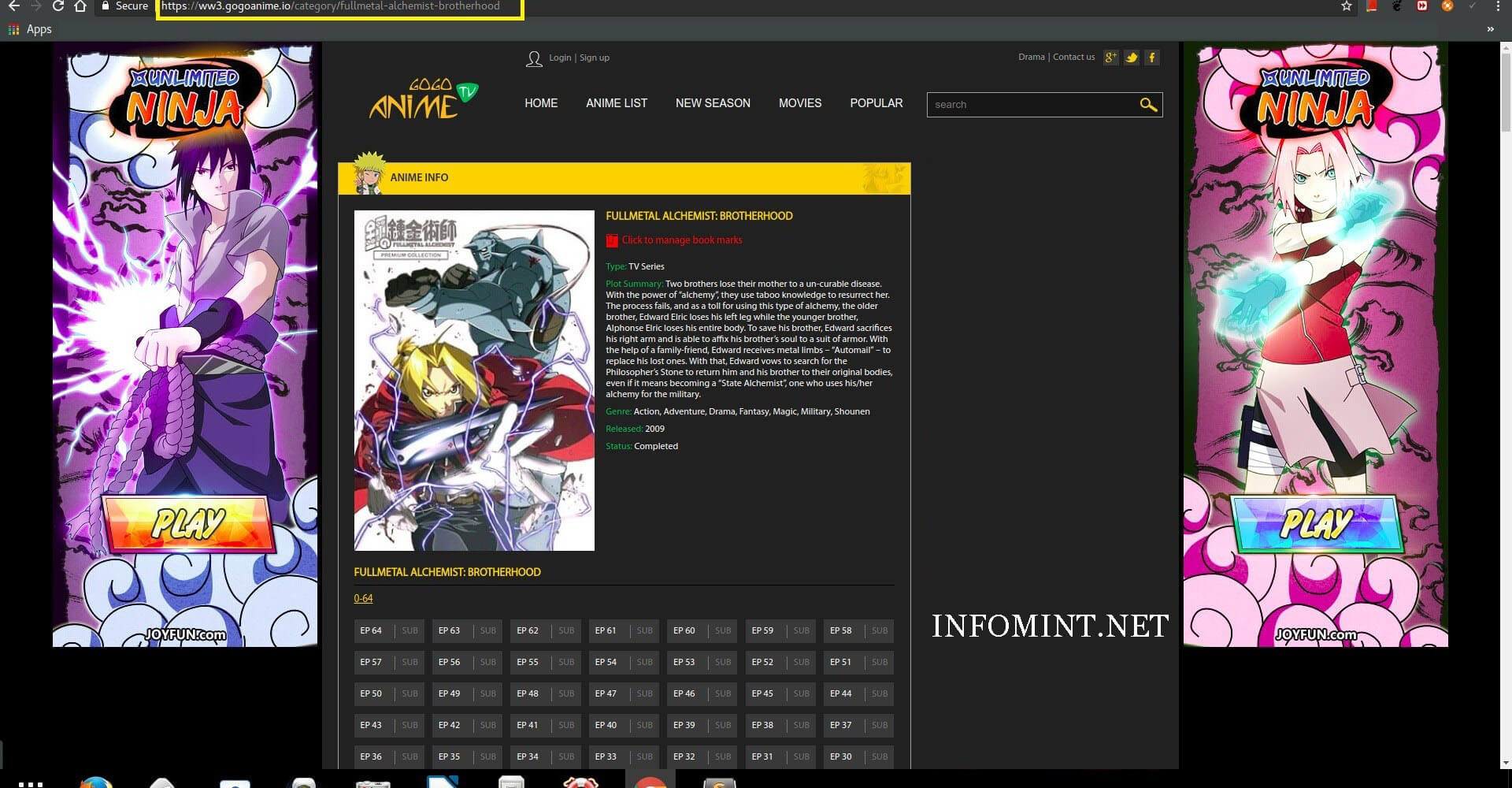Reload the page with the refresh icon

pyautogui.click(x=57, y=6)
